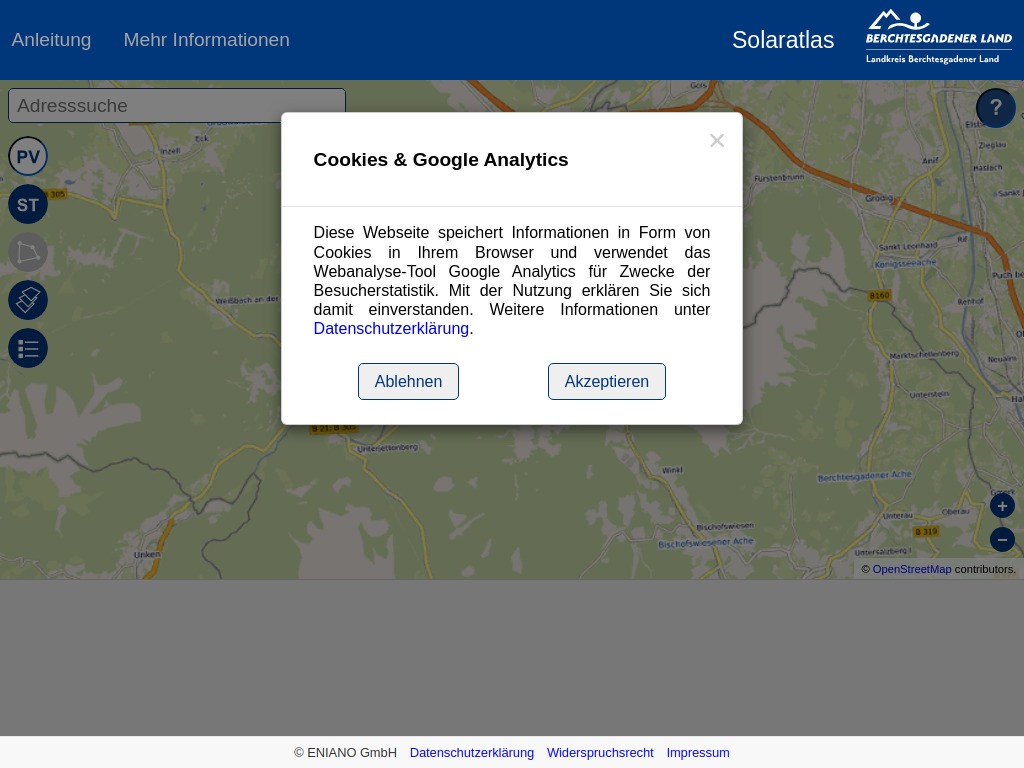
Task: Open the map layers icon
Action: 27,299
